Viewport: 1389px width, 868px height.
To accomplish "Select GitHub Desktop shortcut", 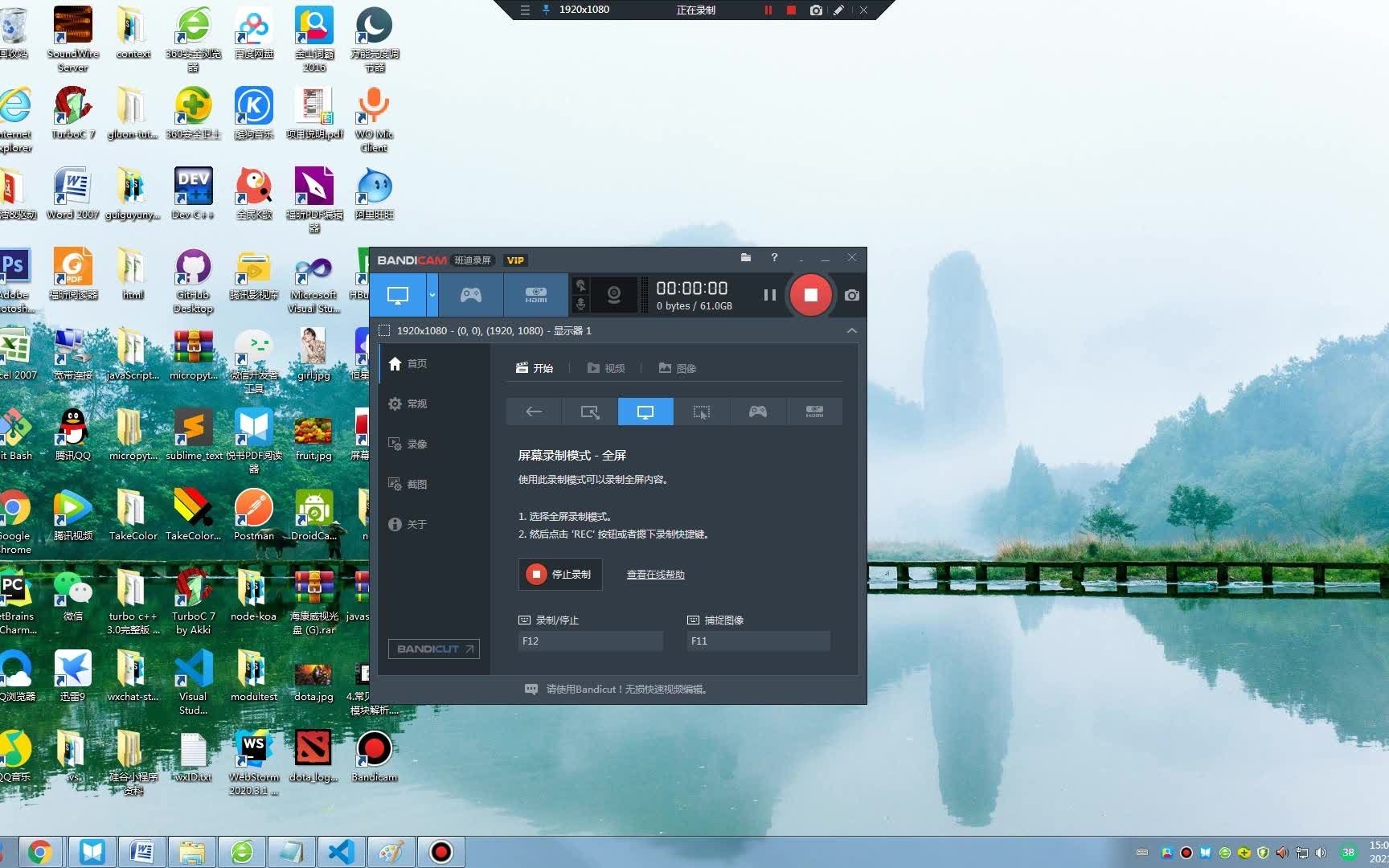I will [193, 280].
